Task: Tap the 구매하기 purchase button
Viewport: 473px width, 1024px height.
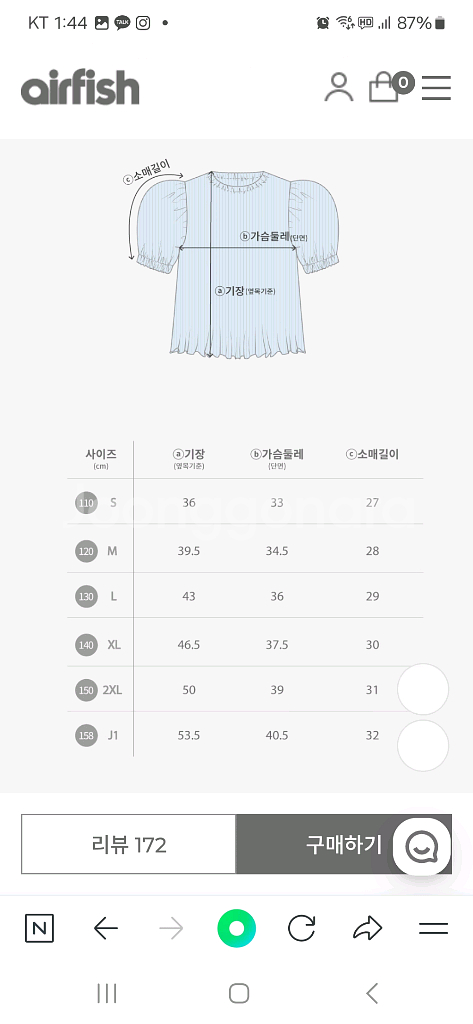Action: point(344,844)
